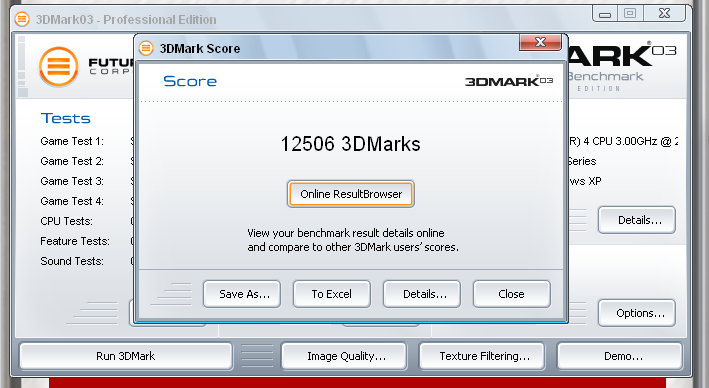
Task: Click the Close button in score dialog
Action: point(512,294)
